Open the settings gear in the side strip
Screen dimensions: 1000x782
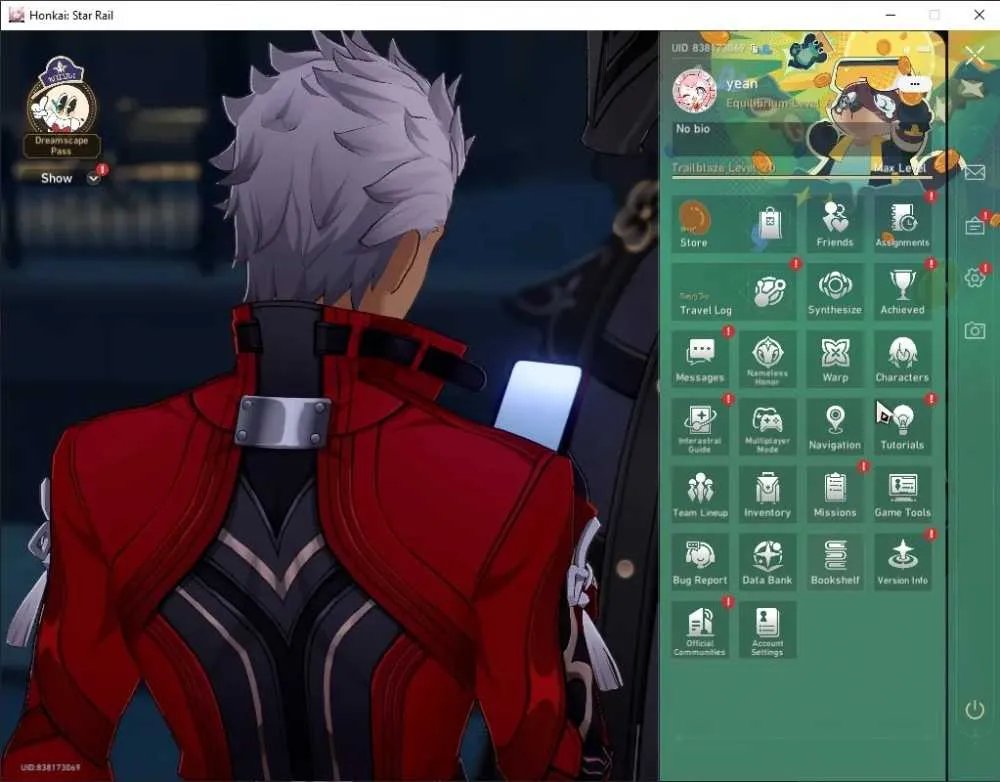pos(974,277)
